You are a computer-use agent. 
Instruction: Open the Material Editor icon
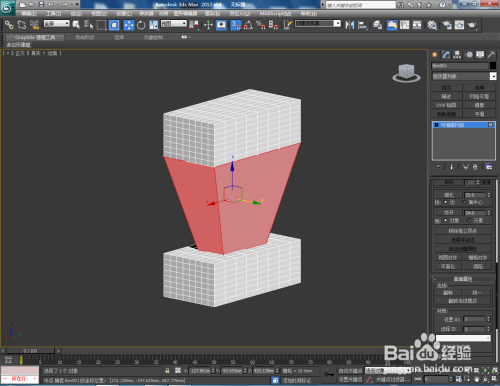point(432,25)
